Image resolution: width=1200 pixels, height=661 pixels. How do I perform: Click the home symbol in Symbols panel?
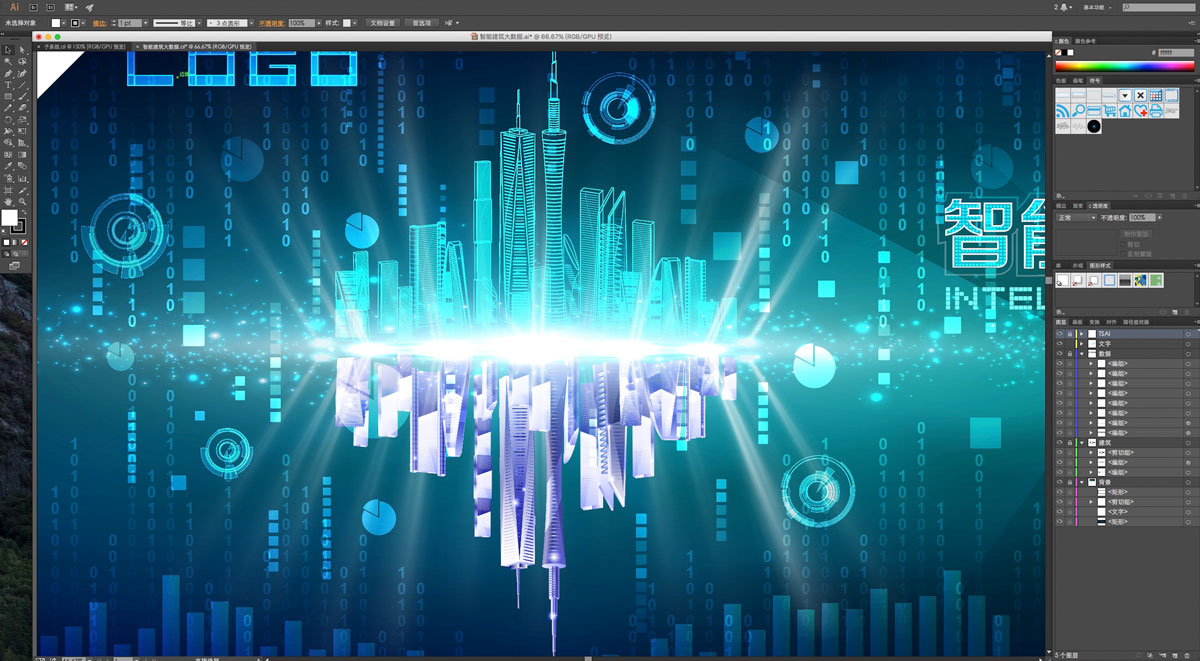(1125, 111)
